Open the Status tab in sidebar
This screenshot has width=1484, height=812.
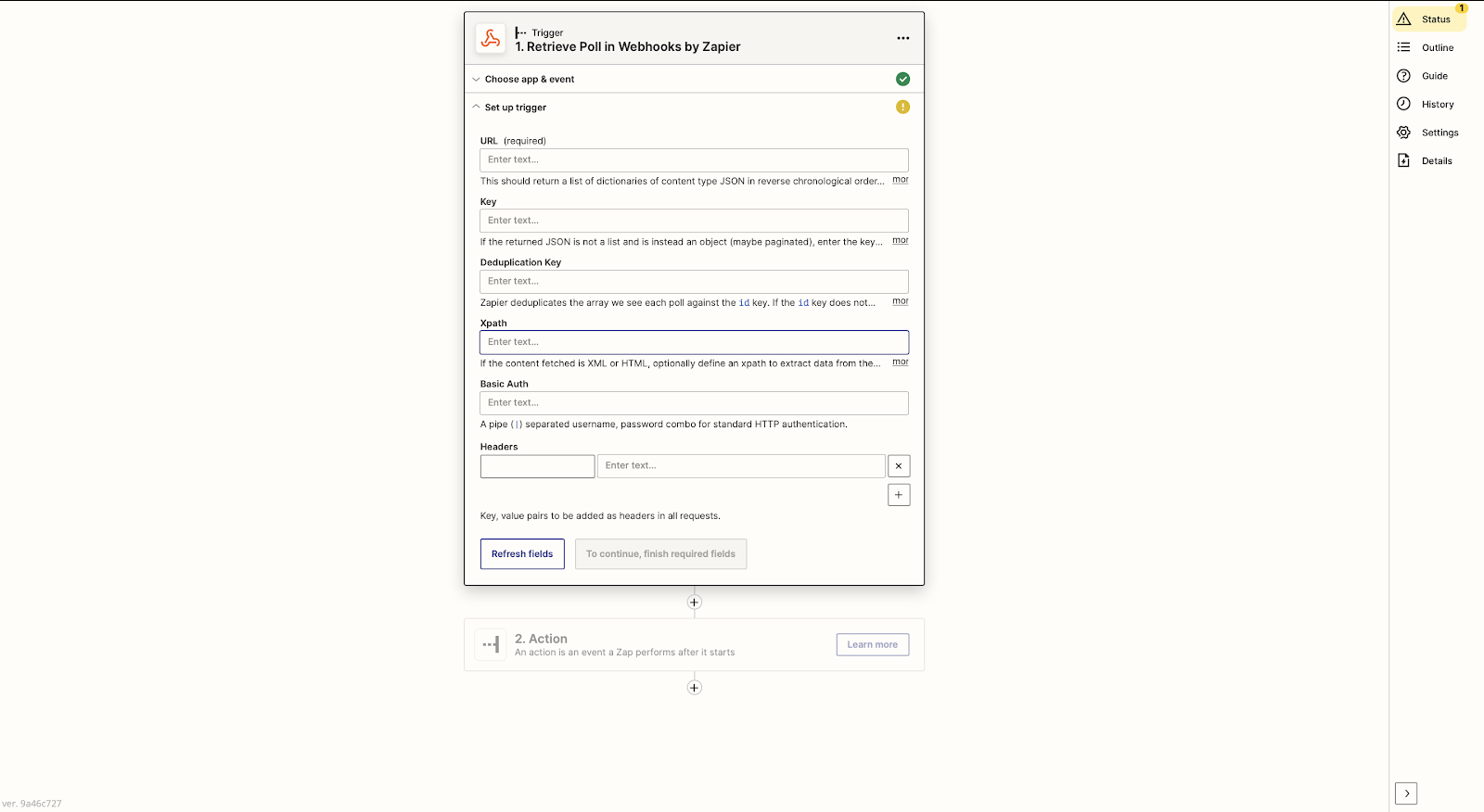pyautogui.click(x=1429, y=19)
